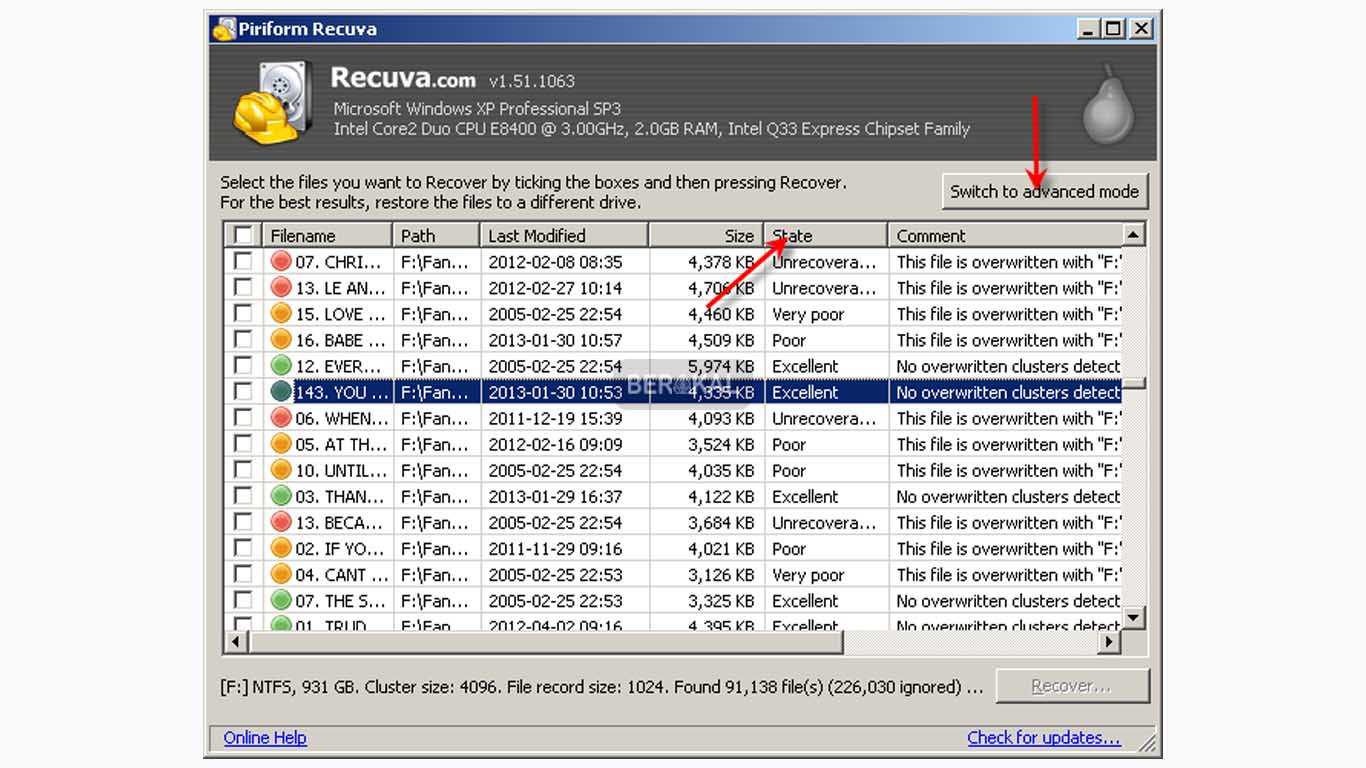The height and width of the screenshot is (768, 1366).
Task: Click the Check for updates link
Action: point(1043,738)
